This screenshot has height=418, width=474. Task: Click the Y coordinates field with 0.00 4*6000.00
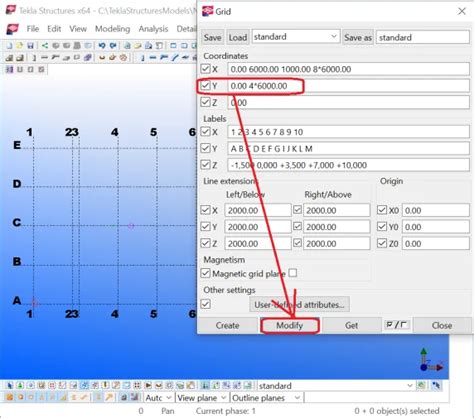[348, 86]
